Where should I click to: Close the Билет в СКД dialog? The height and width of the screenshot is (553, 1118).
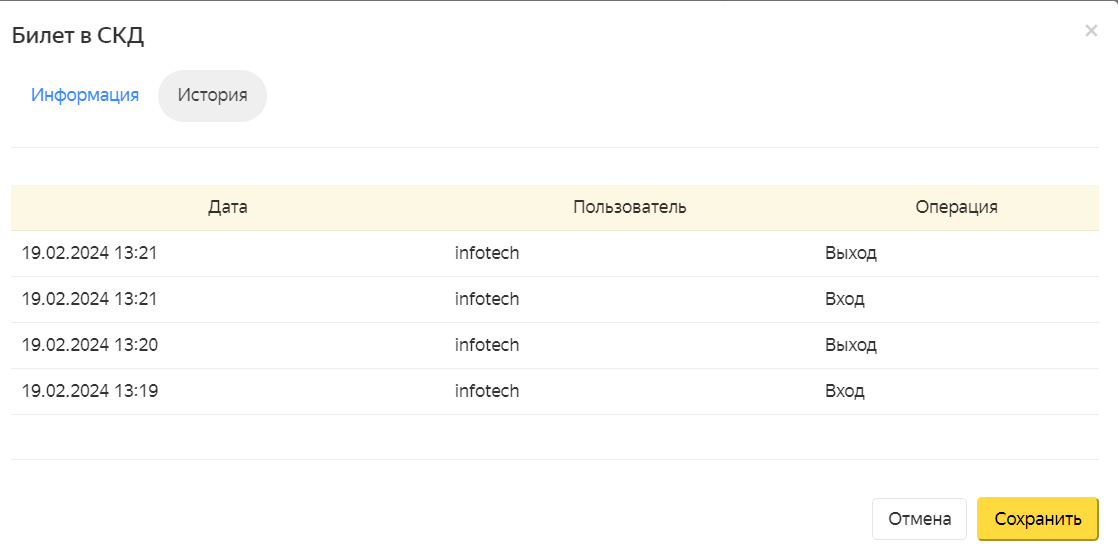tap(1091, 31)
